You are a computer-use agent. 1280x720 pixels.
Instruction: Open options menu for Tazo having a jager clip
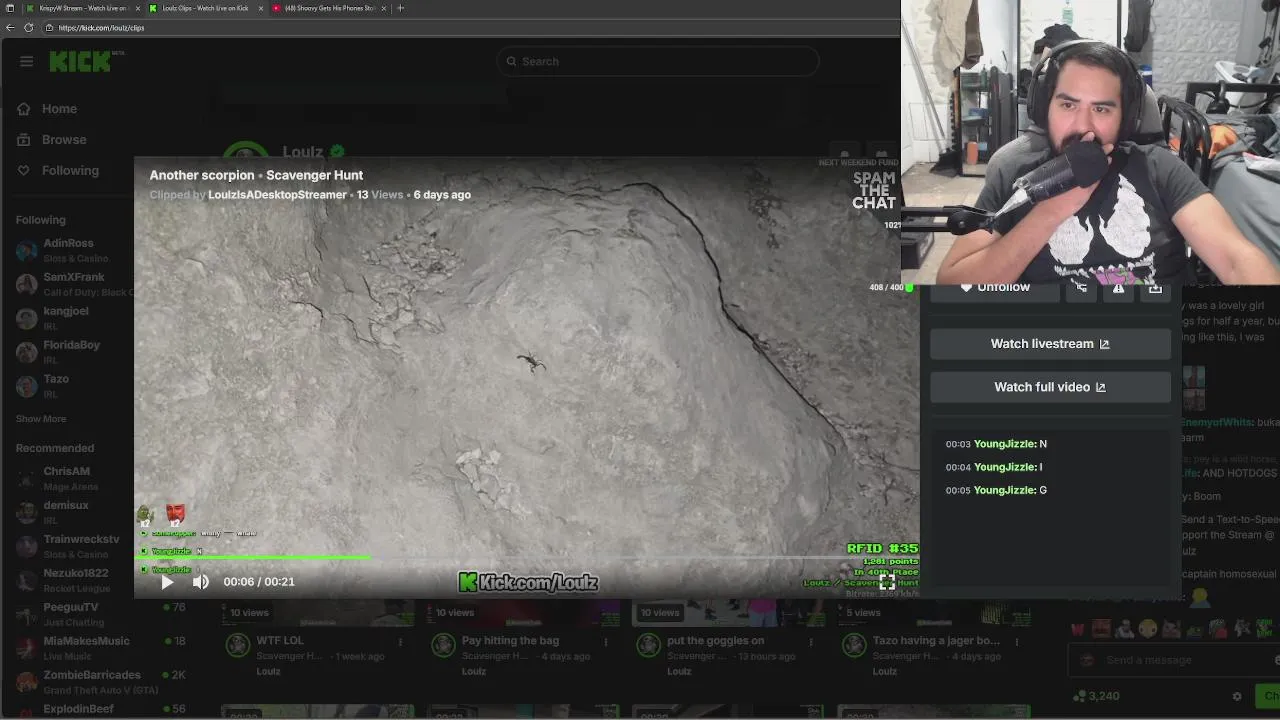pyautogui.click(x=1016, y=642)
